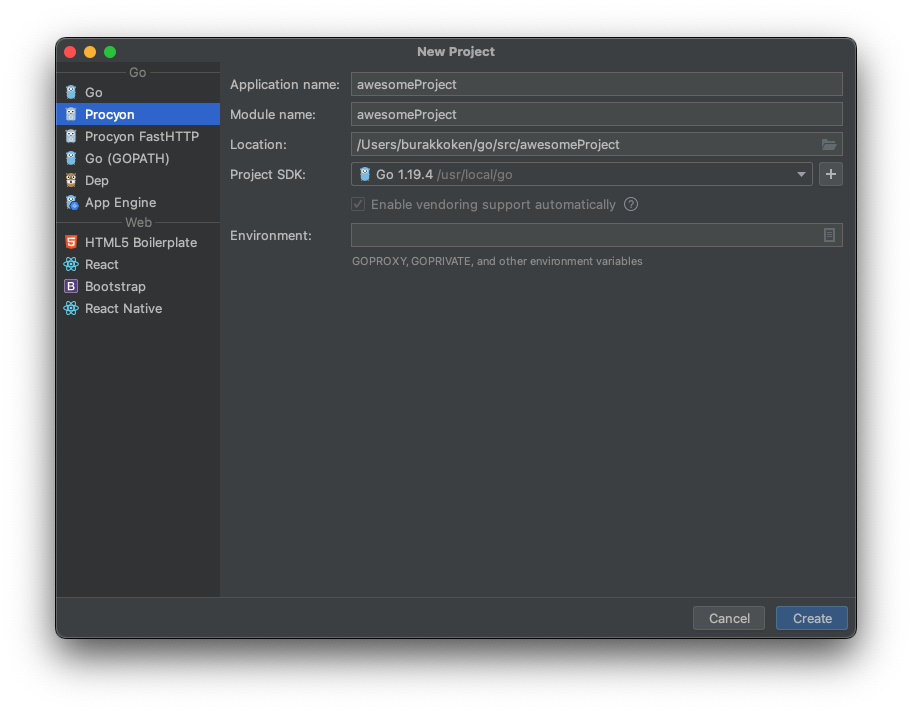
Task: Choose the Go project type
Action: [138, 92]
